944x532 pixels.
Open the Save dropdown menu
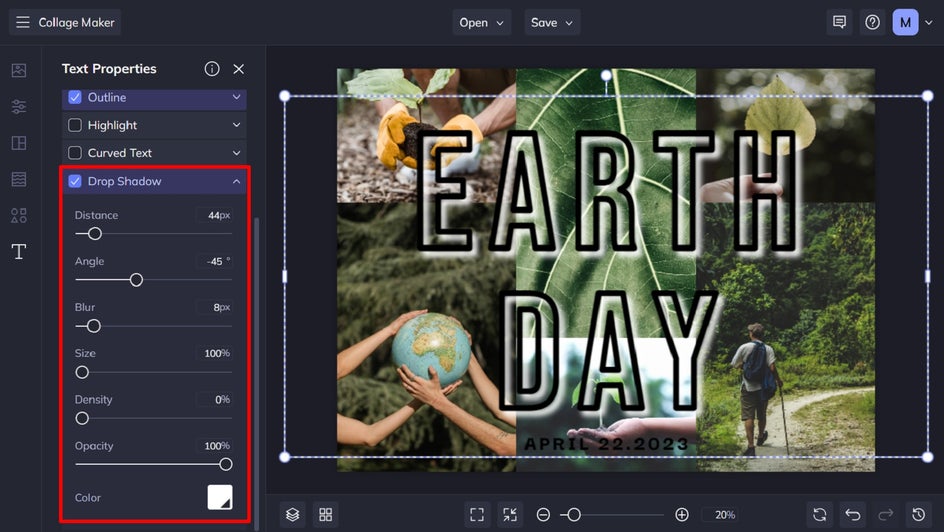[552, 22]
